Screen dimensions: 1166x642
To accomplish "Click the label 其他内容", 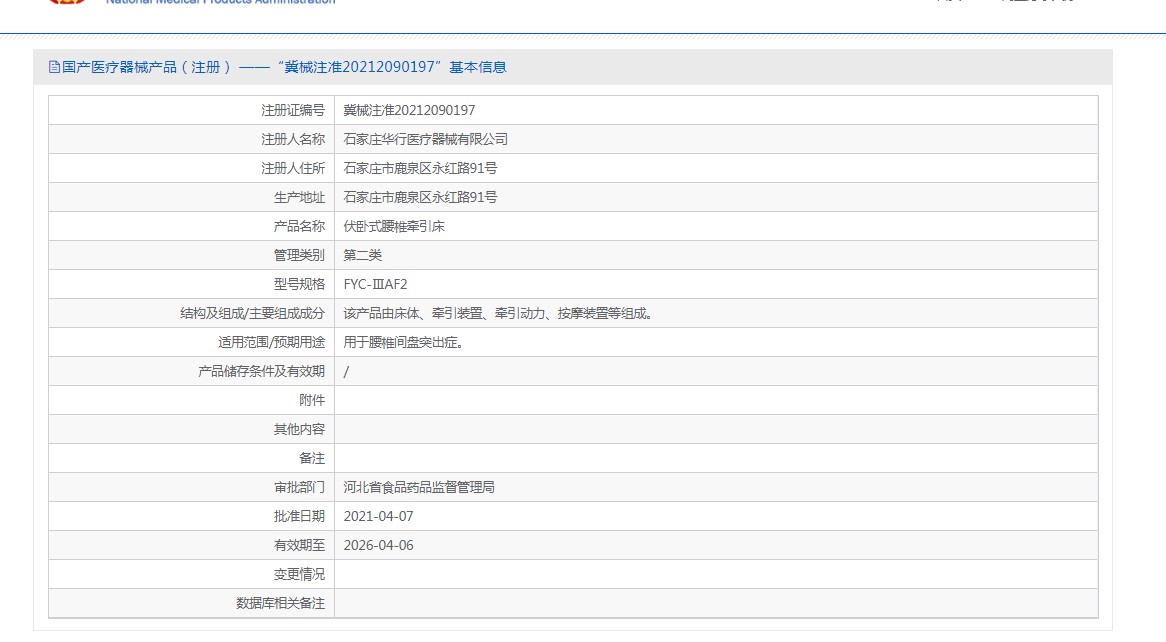I will (x=300, y=429).
